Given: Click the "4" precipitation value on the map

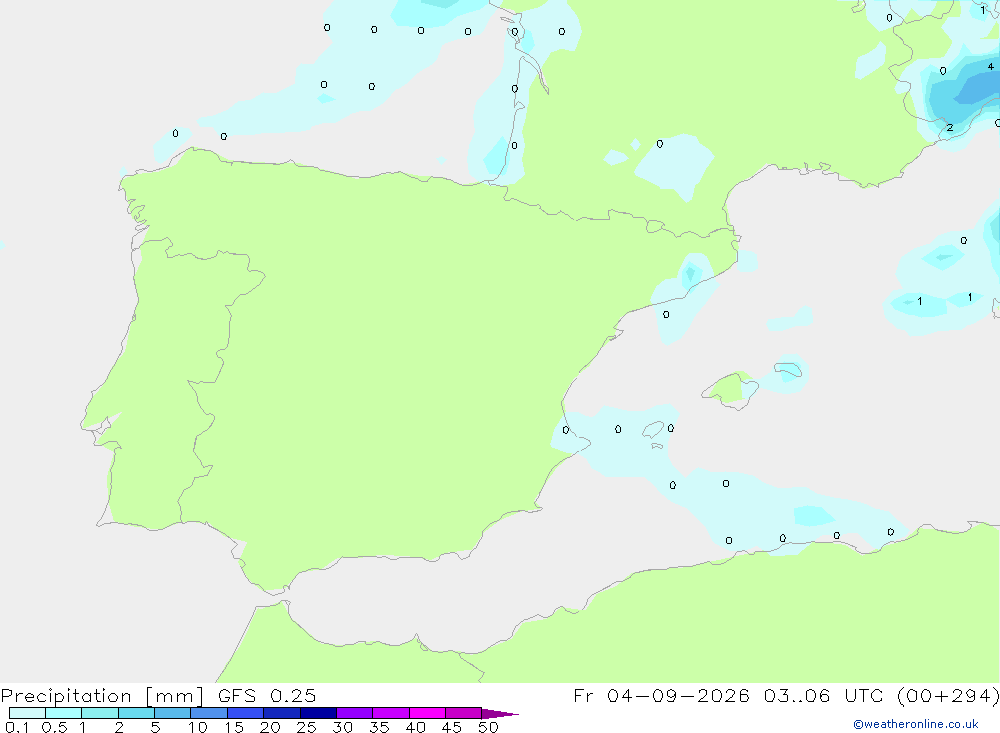Looking at the screenshot, I should point(990,66).
